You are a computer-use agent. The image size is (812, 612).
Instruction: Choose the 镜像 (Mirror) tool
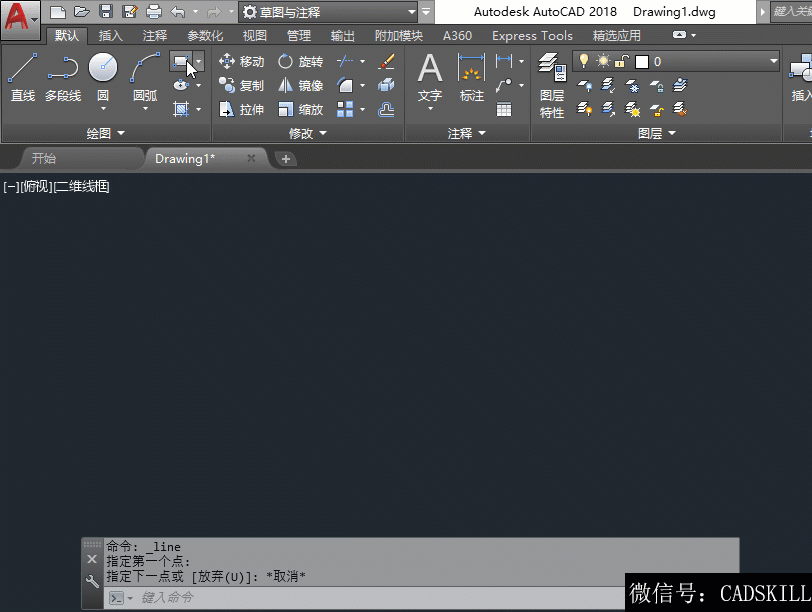300,86
